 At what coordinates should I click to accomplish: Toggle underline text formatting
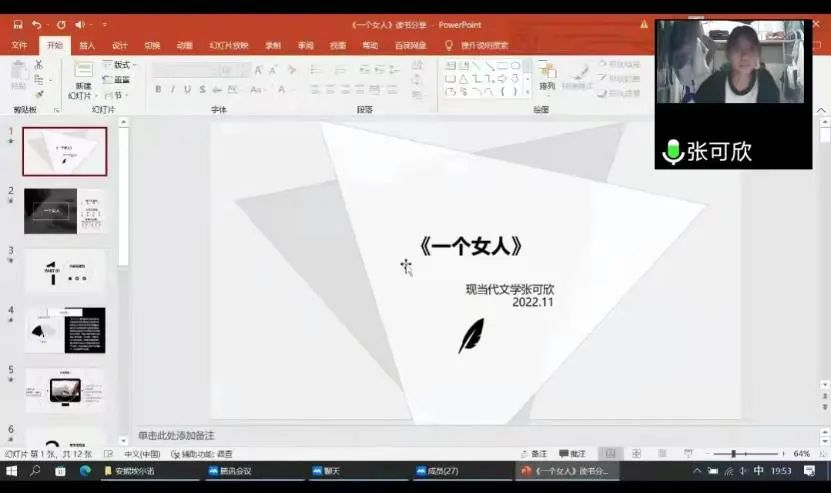pyautogui.click(x=188, y=90)
